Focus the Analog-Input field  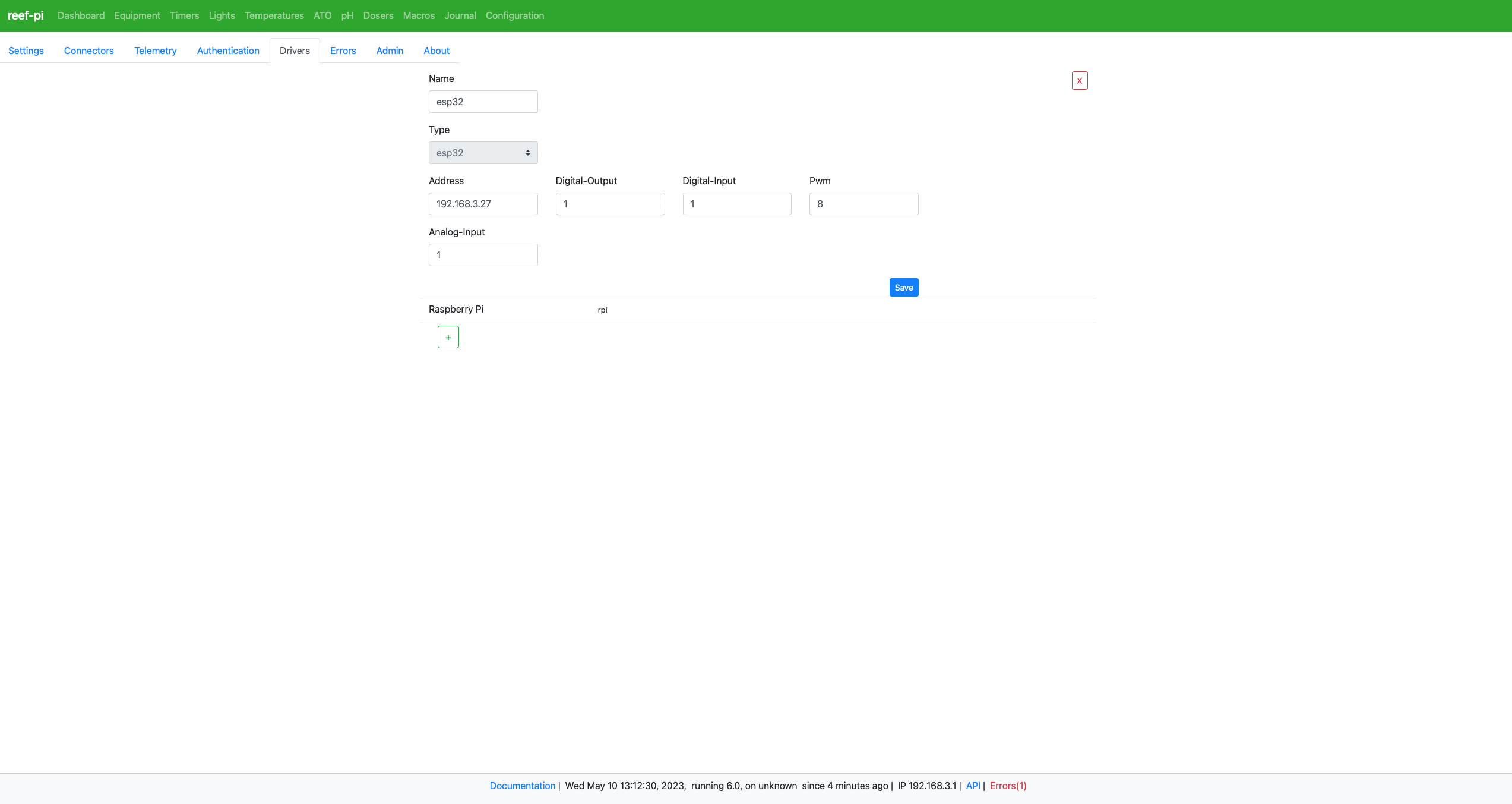tap(483, 255)
